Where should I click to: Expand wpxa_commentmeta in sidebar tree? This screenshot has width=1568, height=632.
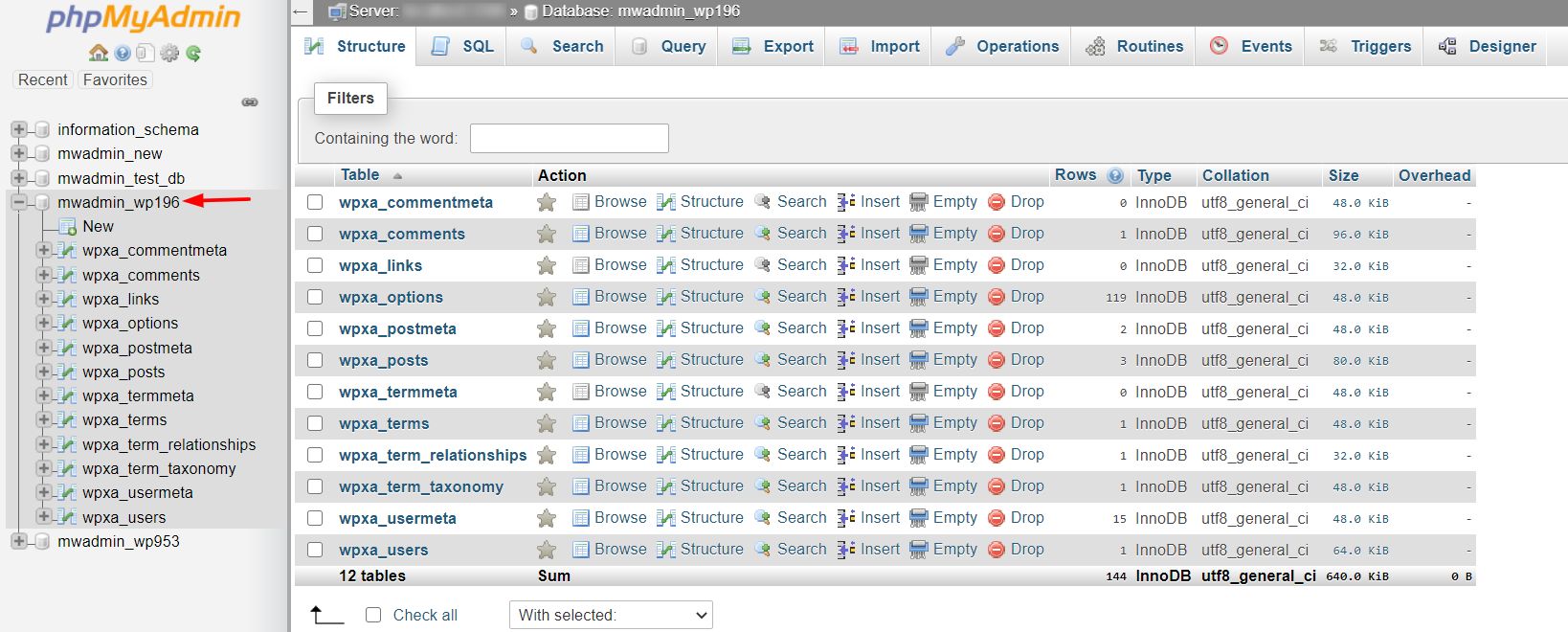pyautogui.click(x=43, y=250)
